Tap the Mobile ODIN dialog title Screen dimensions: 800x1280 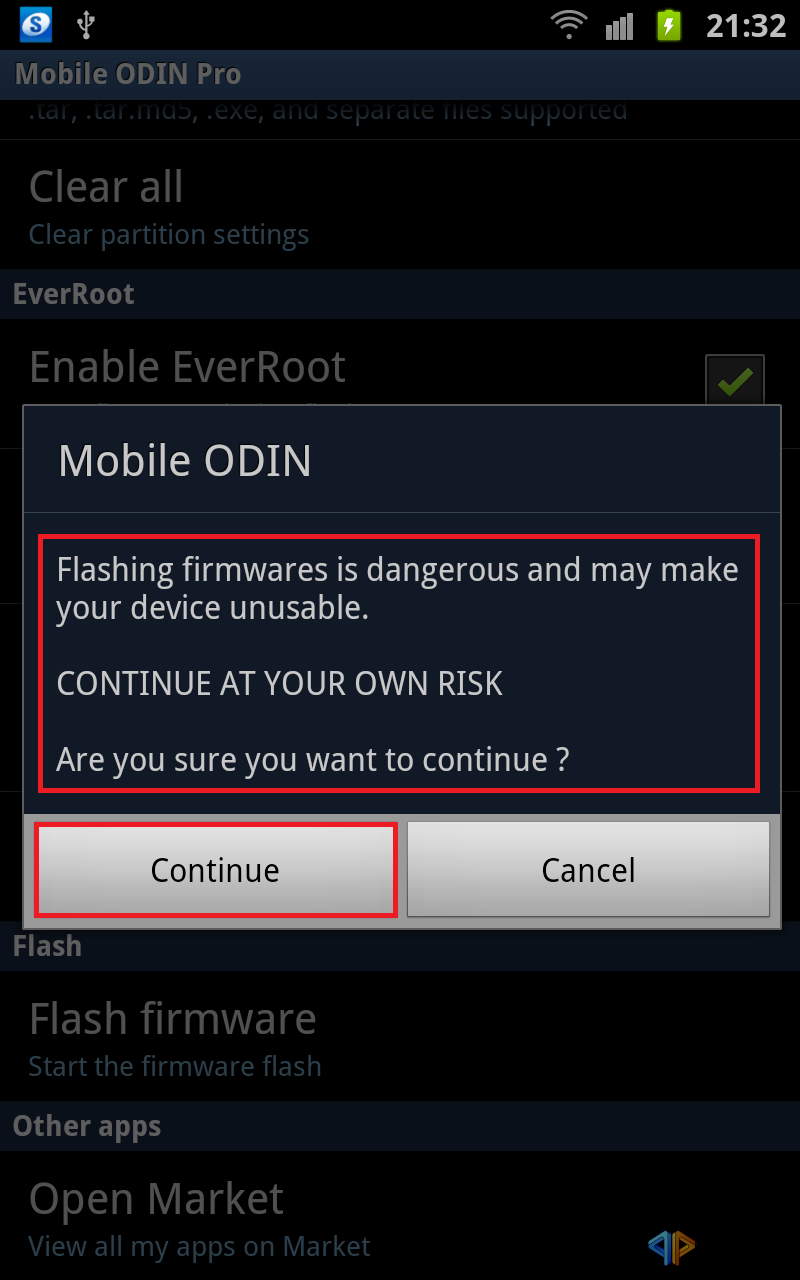(185, 461)
